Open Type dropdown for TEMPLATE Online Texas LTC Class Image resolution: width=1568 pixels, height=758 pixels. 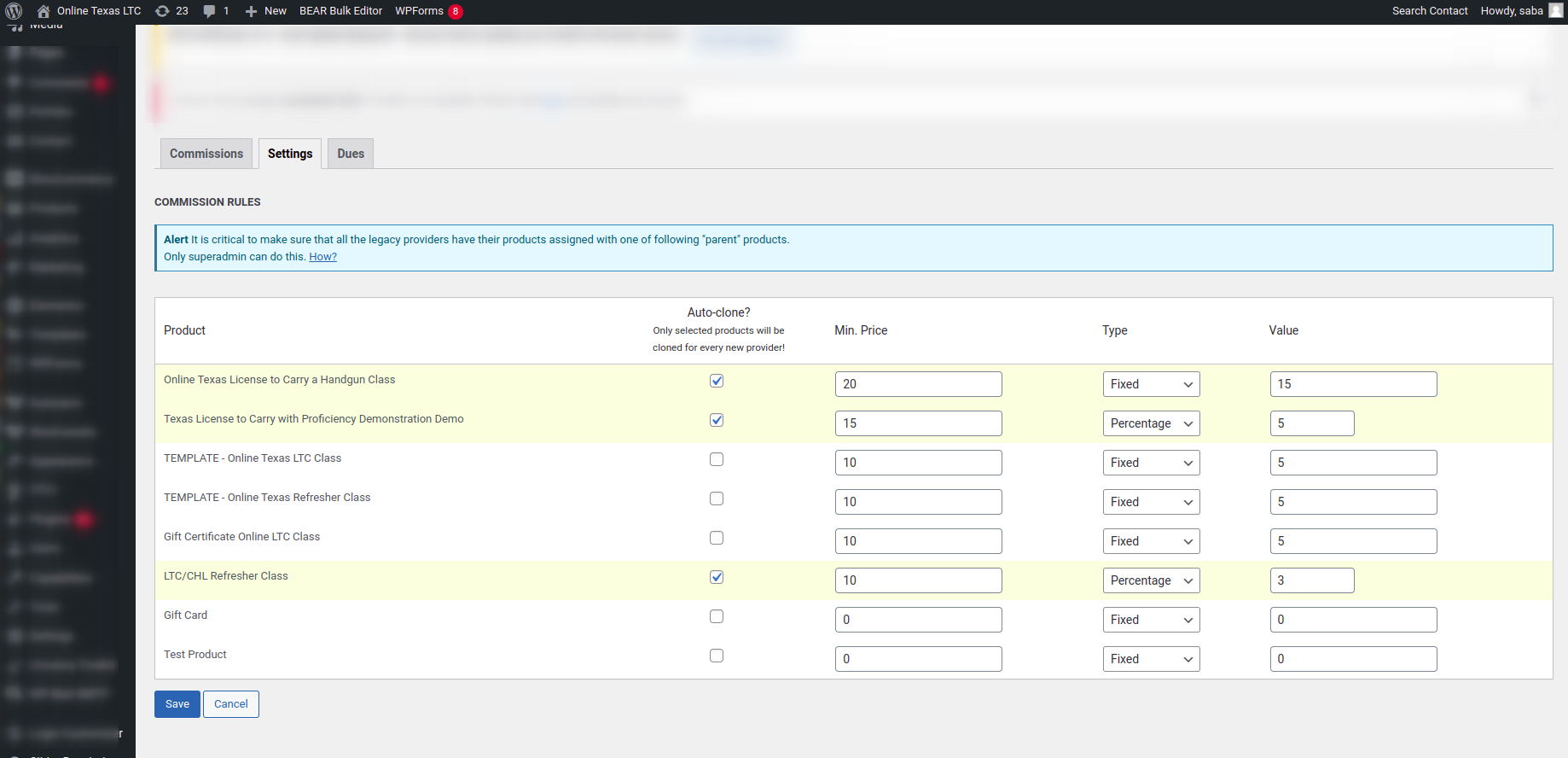(1151, 463)
